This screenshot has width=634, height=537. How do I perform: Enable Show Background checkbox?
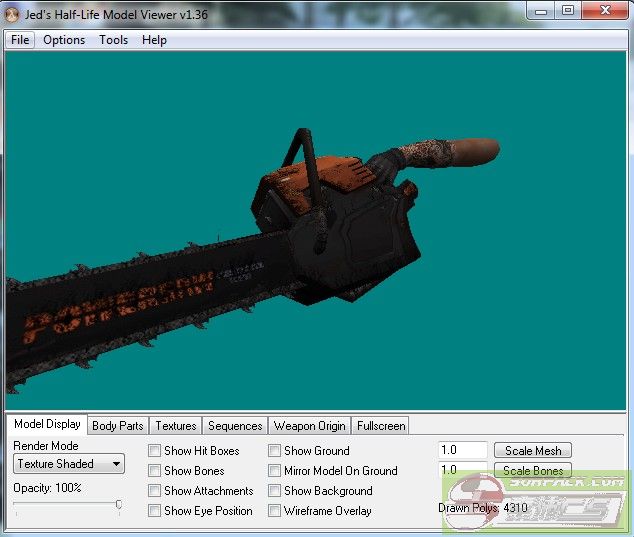[x=274, y=490]
